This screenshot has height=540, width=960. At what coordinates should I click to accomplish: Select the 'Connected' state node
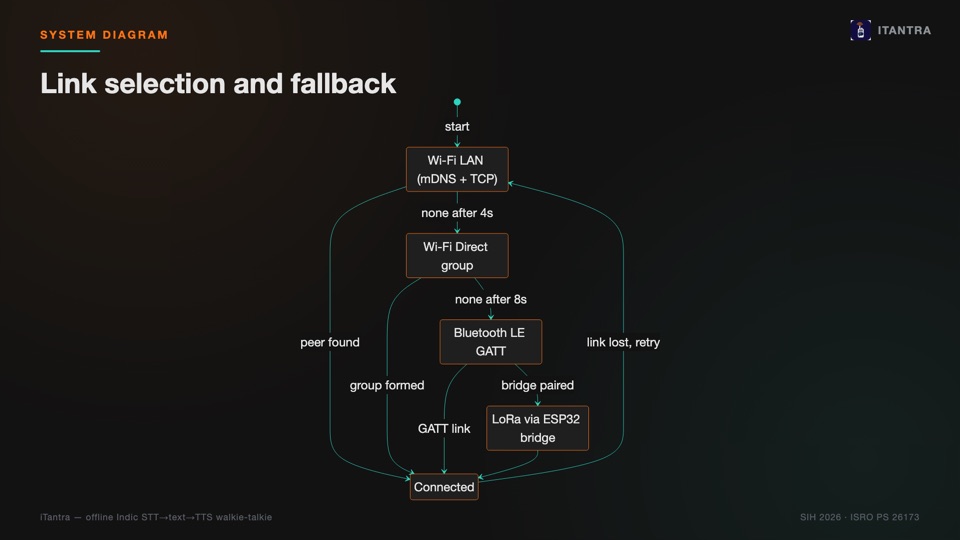coord(444,487)
